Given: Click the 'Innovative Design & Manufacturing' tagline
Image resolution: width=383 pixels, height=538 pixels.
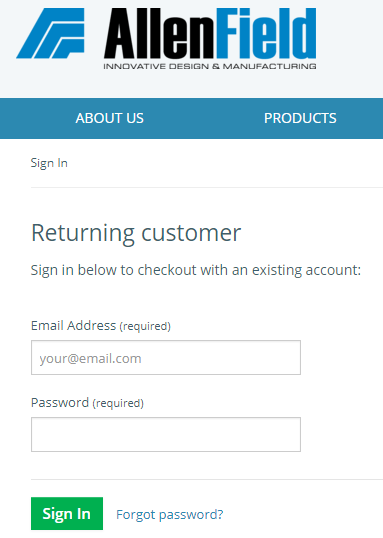Looking at the screenshot, I should coord(210,66).
